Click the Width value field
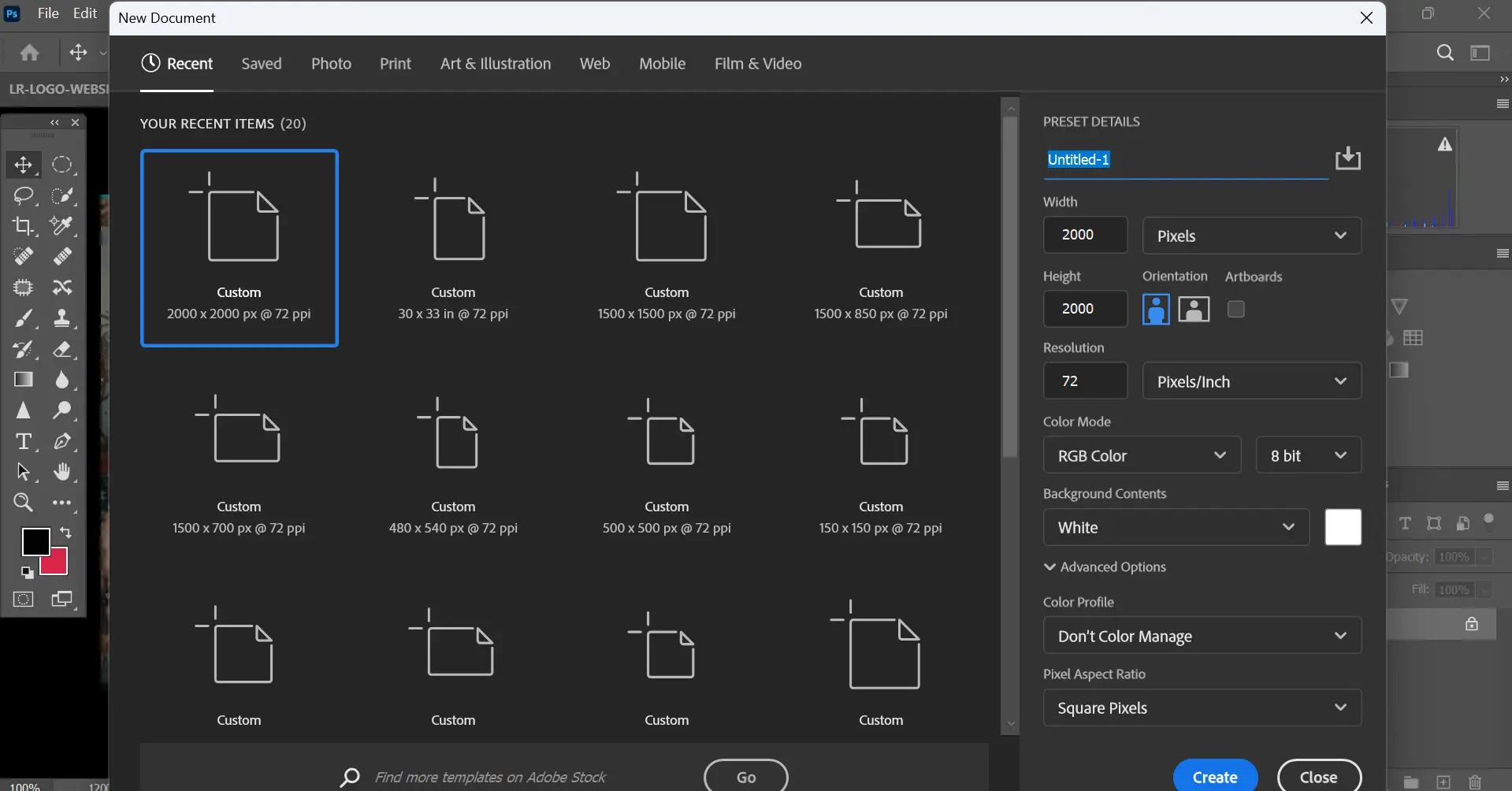The image size is (1512, 791). 1085,235
